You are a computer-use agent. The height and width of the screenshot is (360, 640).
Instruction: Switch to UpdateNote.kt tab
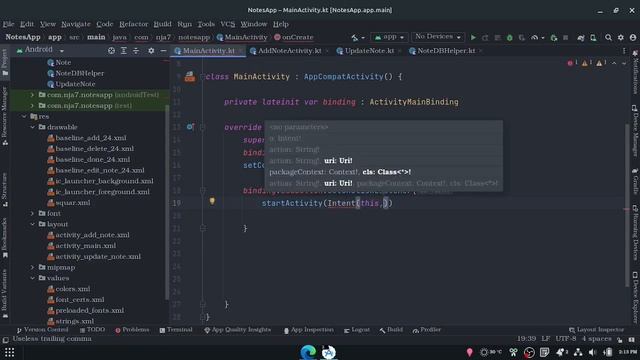369,51
